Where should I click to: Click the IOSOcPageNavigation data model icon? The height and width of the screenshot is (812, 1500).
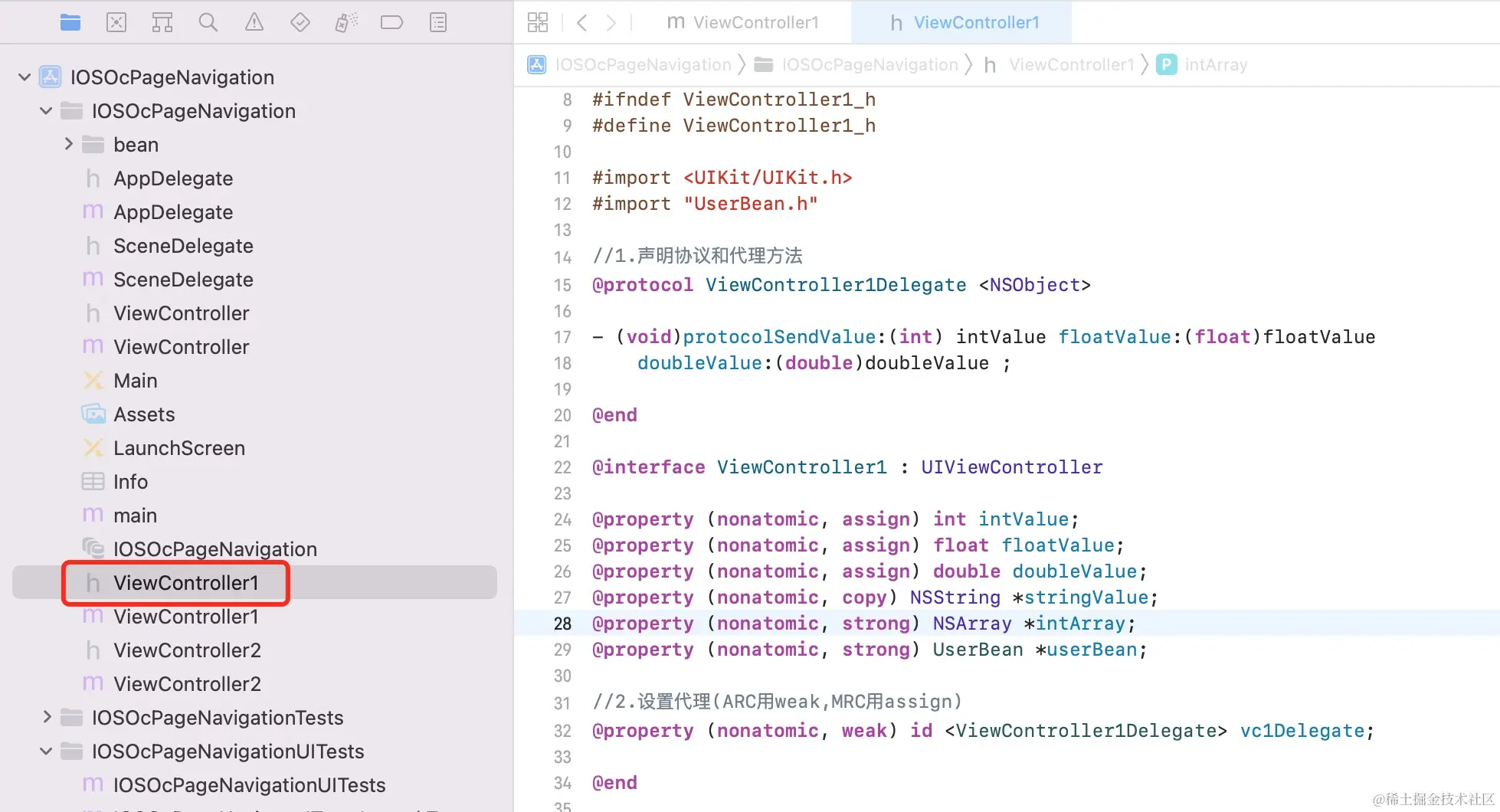pos(93,549)
